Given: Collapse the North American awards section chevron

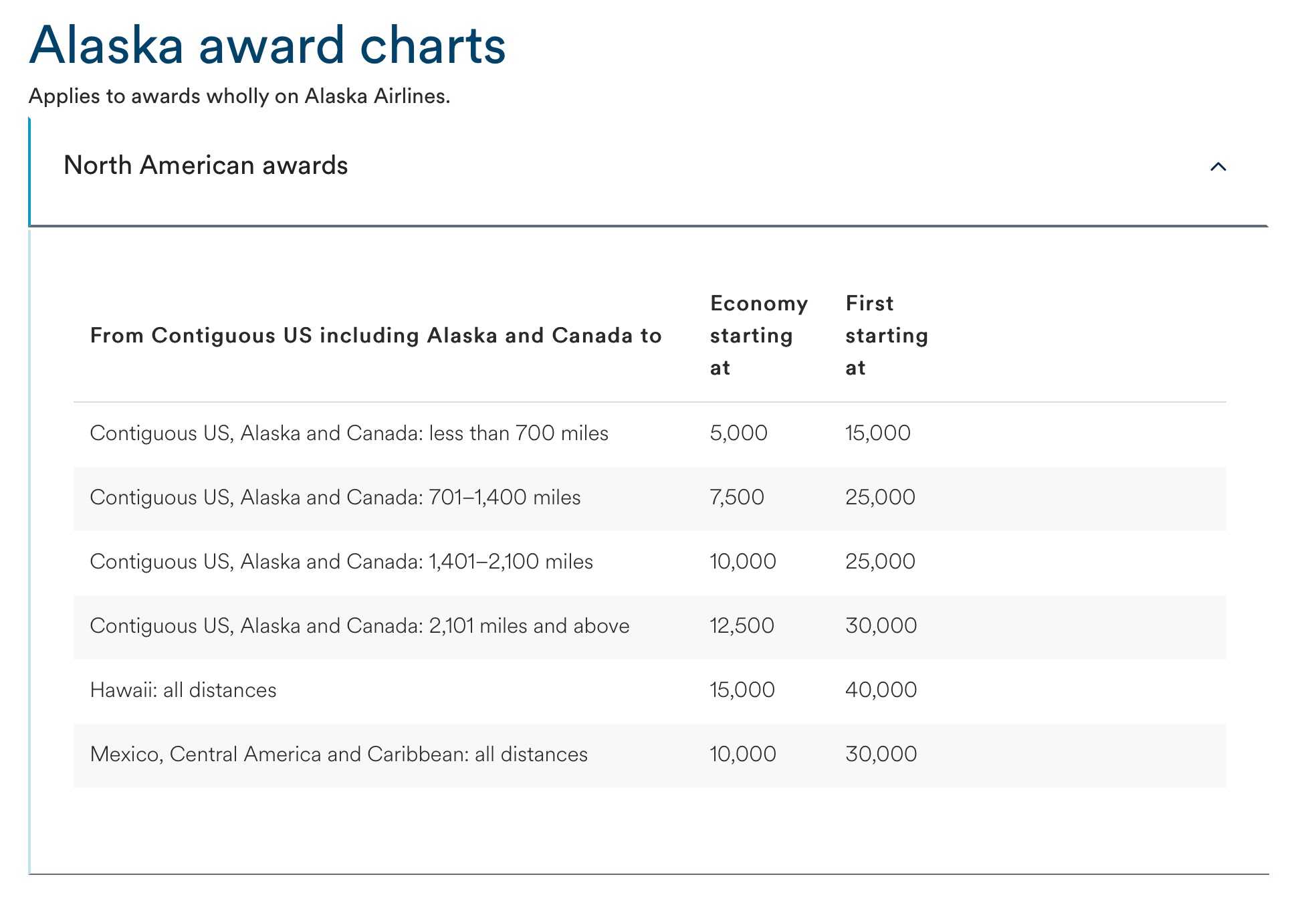Looking at the screenshot, I should 1218,167.
